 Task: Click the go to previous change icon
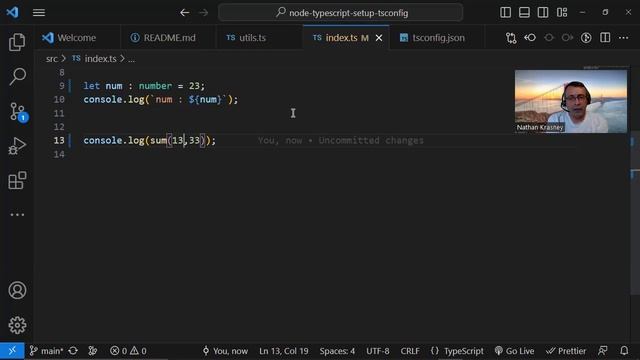[530, 38]
